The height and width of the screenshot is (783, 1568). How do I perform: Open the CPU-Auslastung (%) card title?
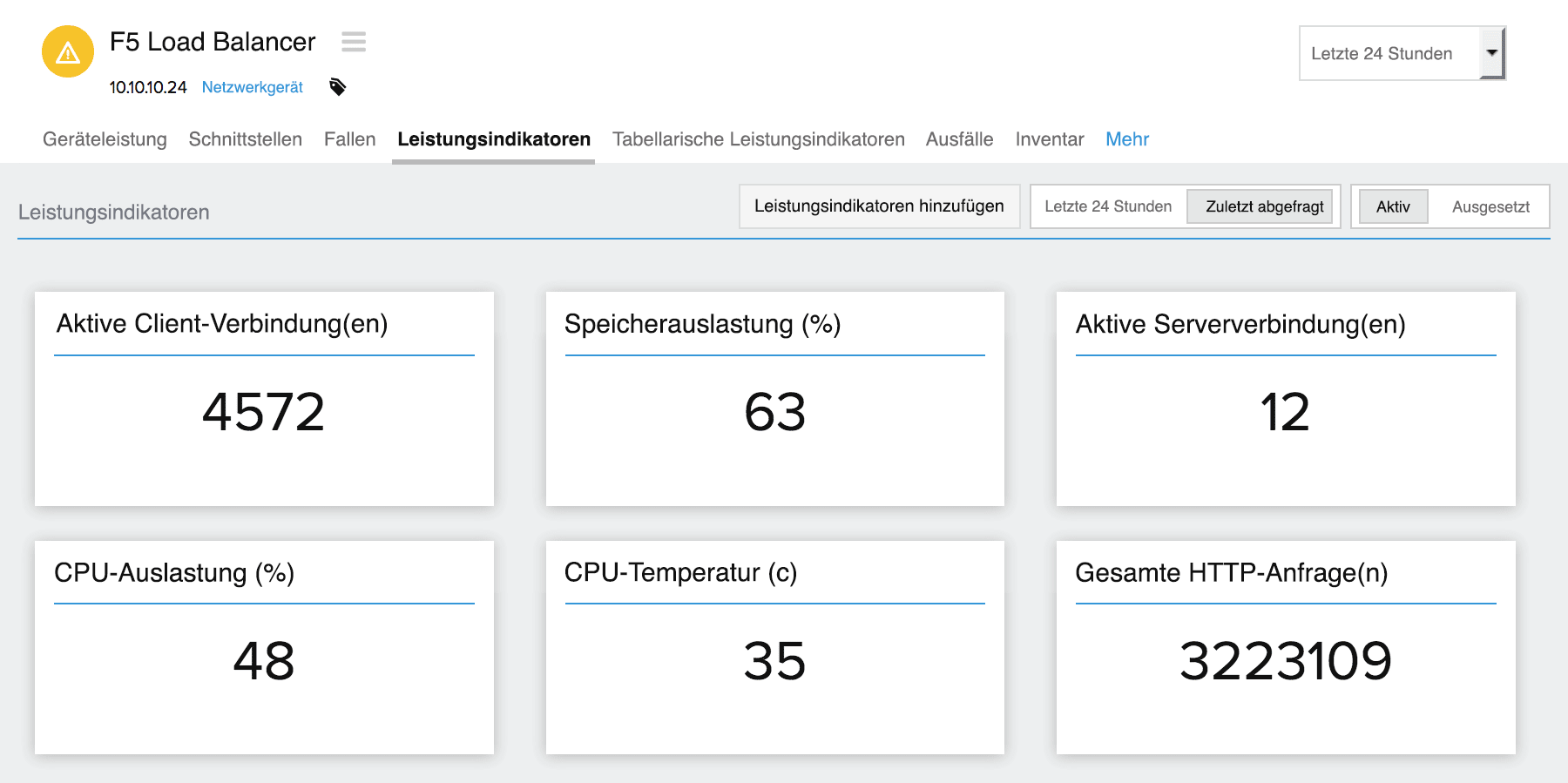pos(174,573)
